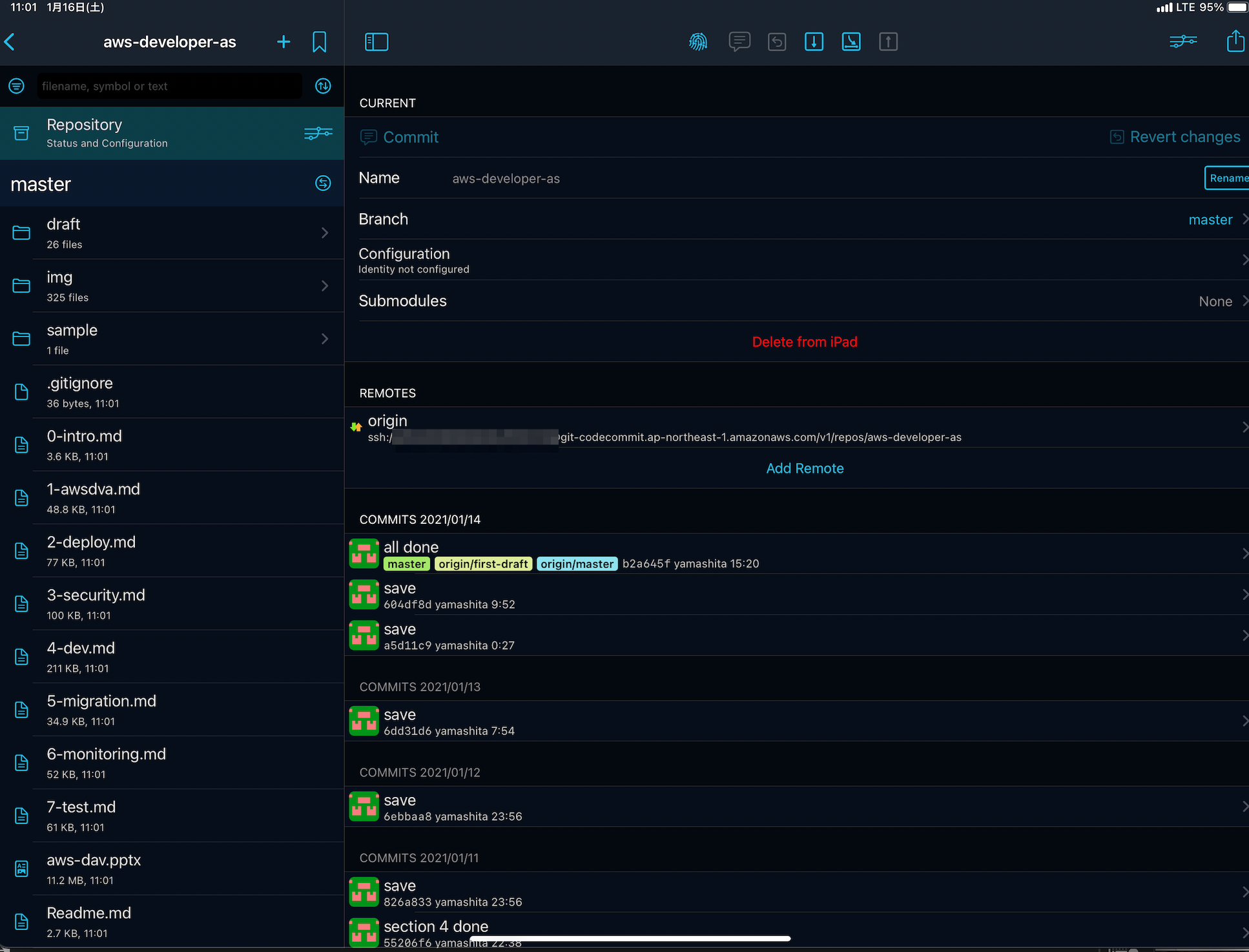This screenshot has height=952, width=1249.
Task: Tap the .gitignore file icon
Action: coord(21,392)
